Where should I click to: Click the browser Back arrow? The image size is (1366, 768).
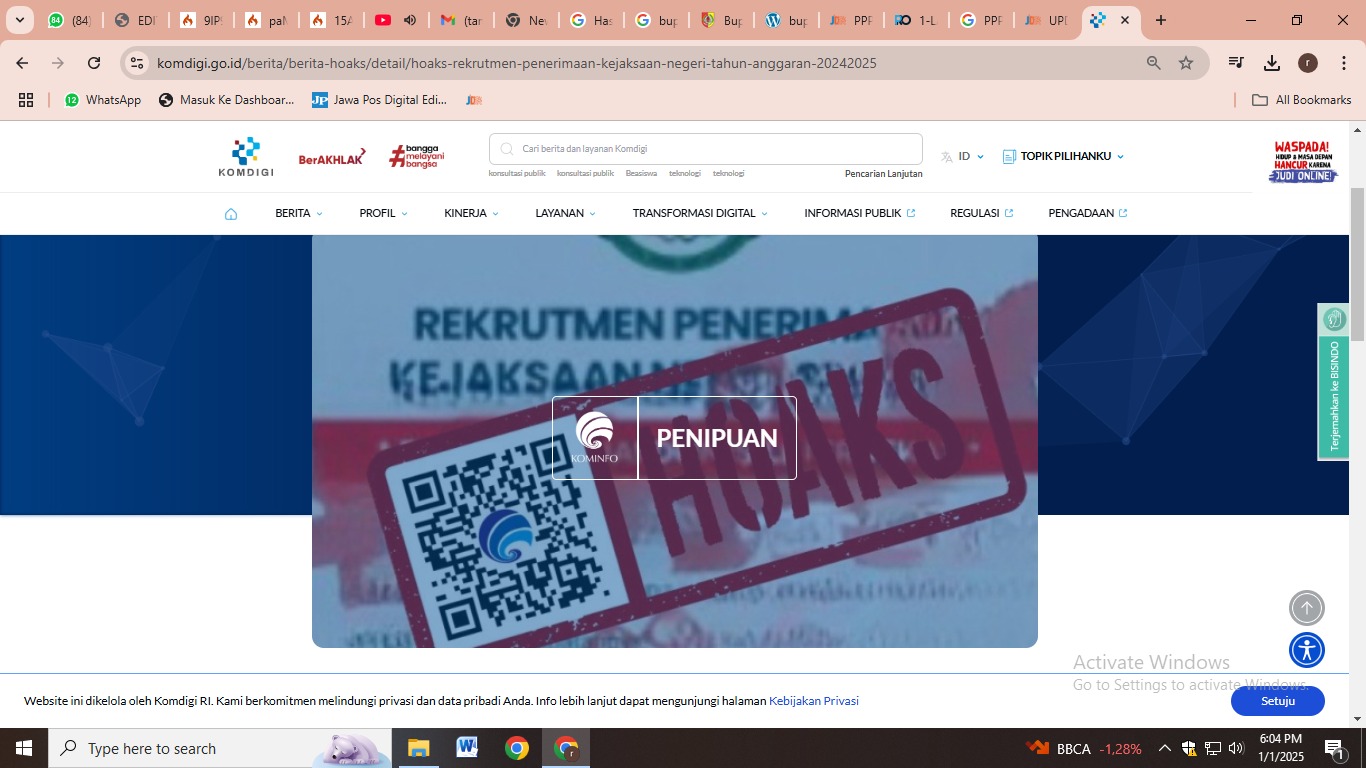click(x=22, y=63)
